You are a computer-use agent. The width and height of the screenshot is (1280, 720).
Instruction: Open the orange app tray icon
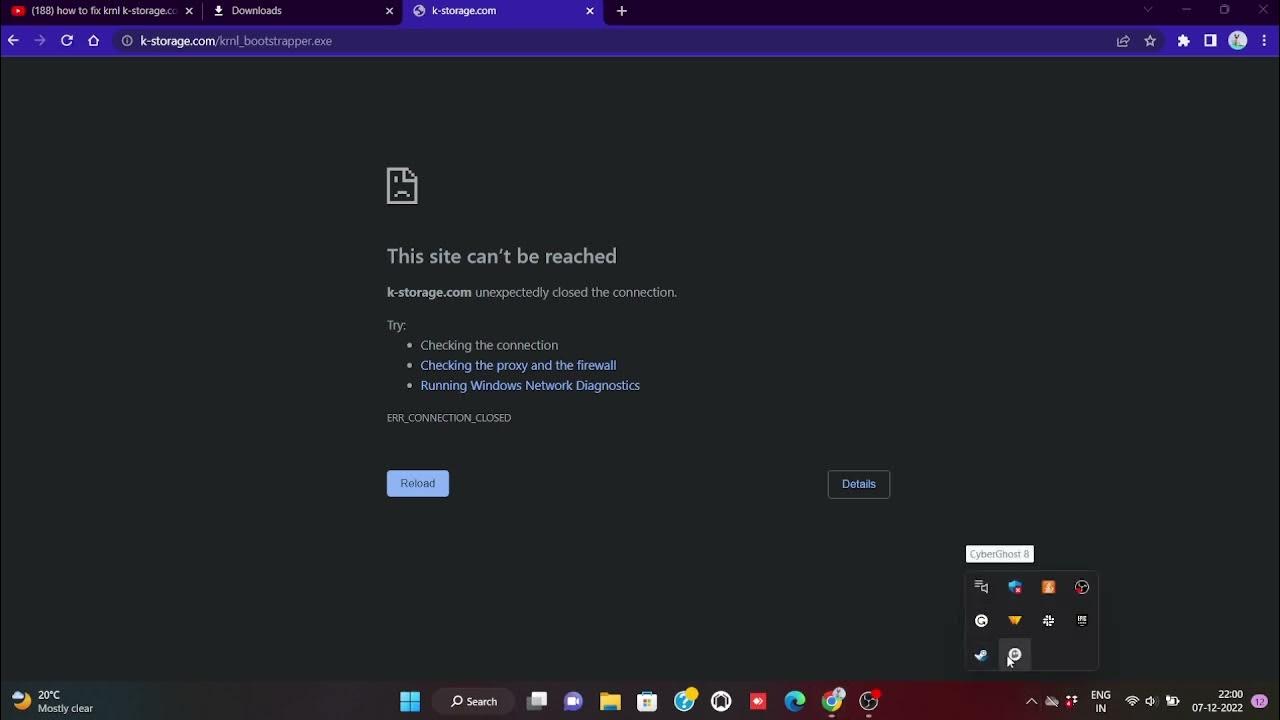[1048, 587]
